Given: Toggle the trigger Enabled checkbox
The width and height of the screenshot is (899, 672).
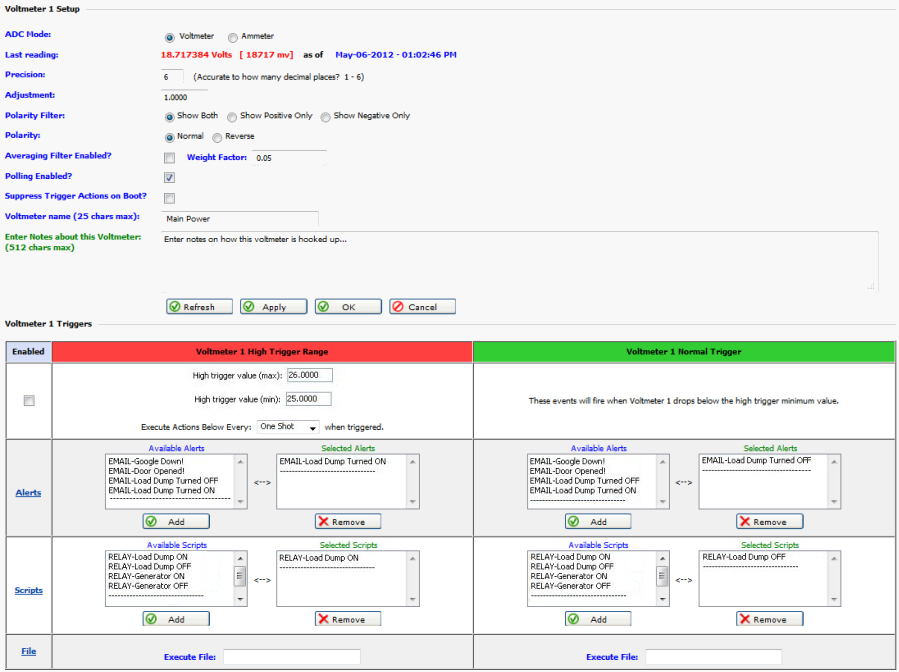Looking at the screenshot, I should tap(29, 400).
